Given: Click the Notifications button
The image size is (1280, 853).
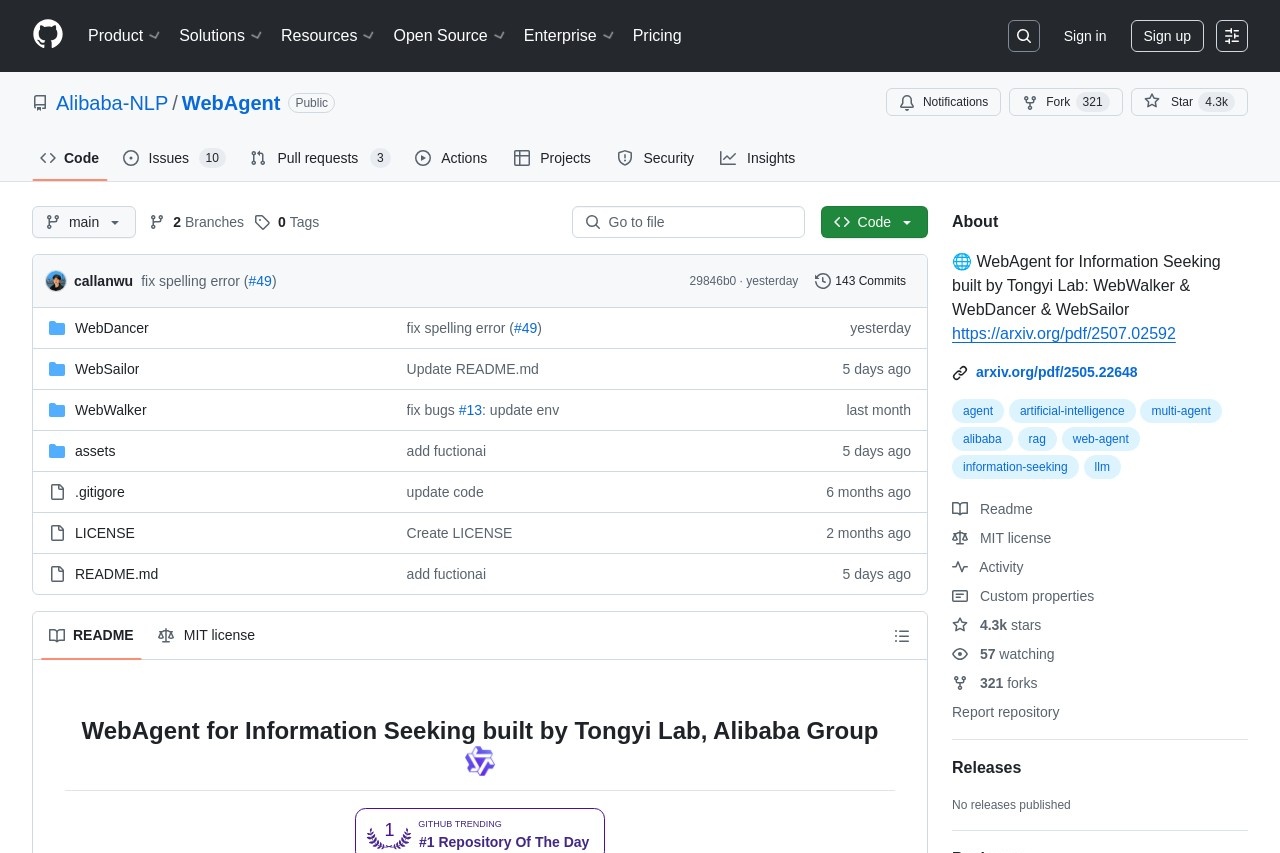Looking at the screenshot, I should click(x=943, y=102).
